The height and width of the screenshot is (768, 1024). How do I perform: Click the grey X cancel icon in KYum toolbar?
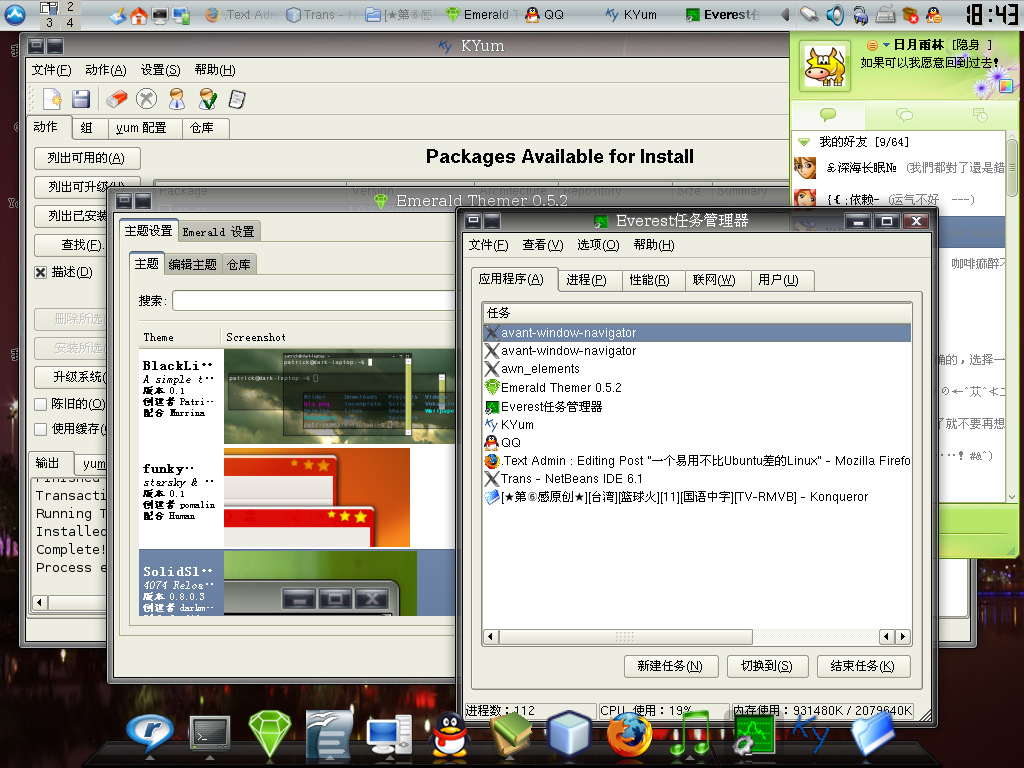146,99
